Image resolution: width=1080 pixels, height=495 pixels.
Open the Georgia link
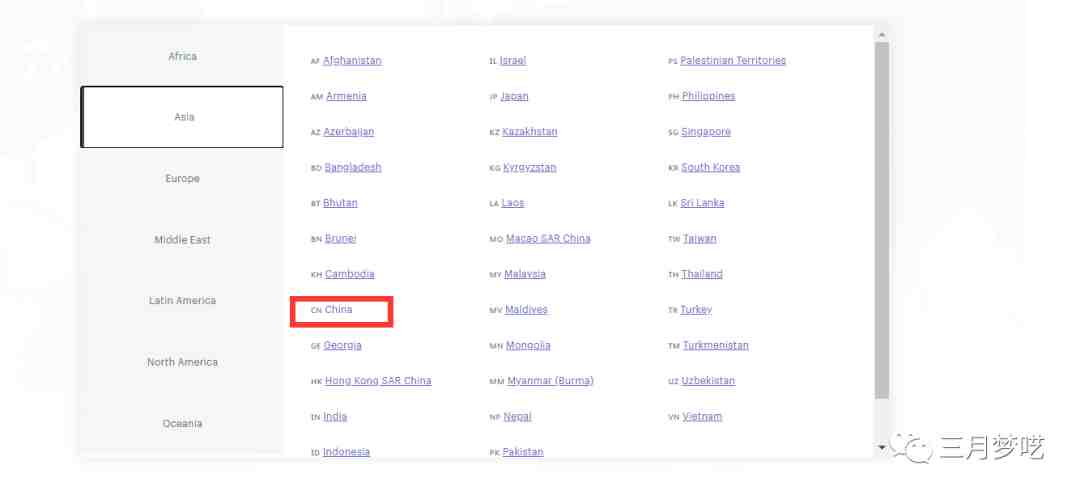click(x=342, y=346)
